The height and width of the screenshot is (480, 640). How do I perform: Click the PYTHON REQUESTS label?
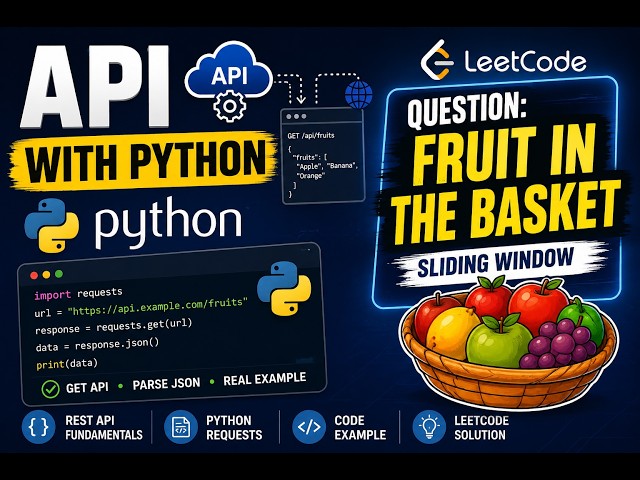pyautogui.click(x=234, y=427)
